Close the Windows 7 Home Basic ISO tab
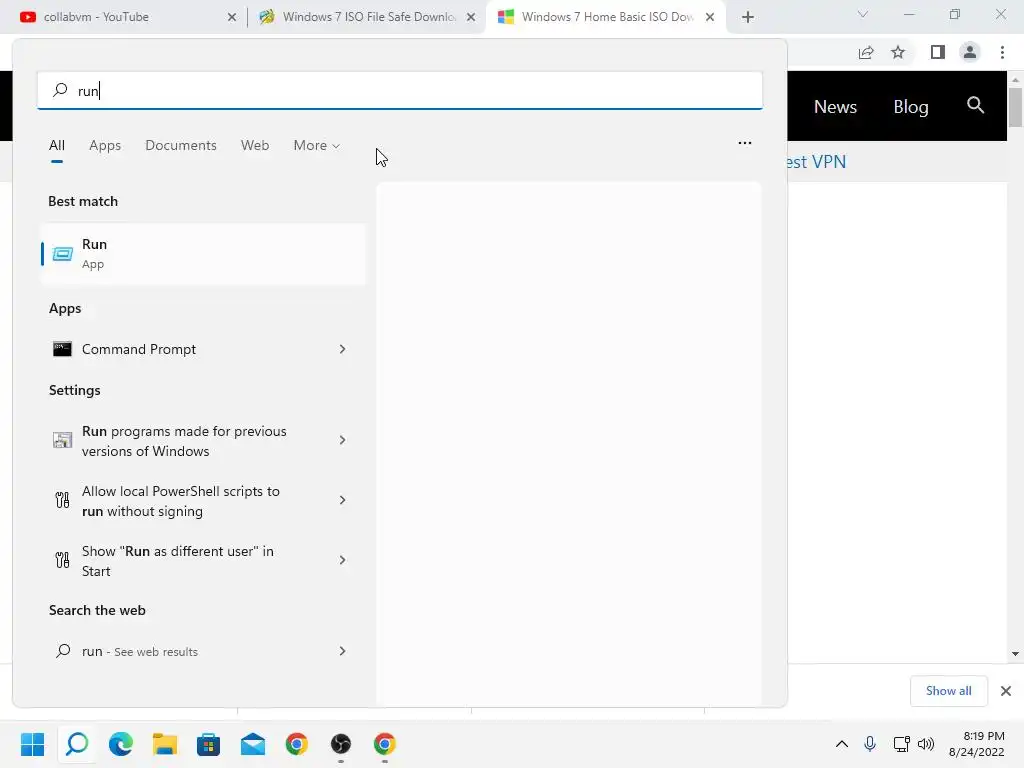 [x=710, y=17]
